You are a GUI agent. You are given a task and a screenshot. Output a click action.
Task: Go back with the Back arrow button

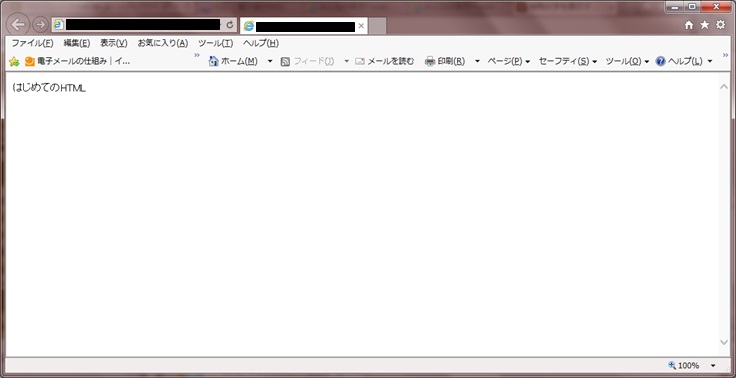(18, 24)
